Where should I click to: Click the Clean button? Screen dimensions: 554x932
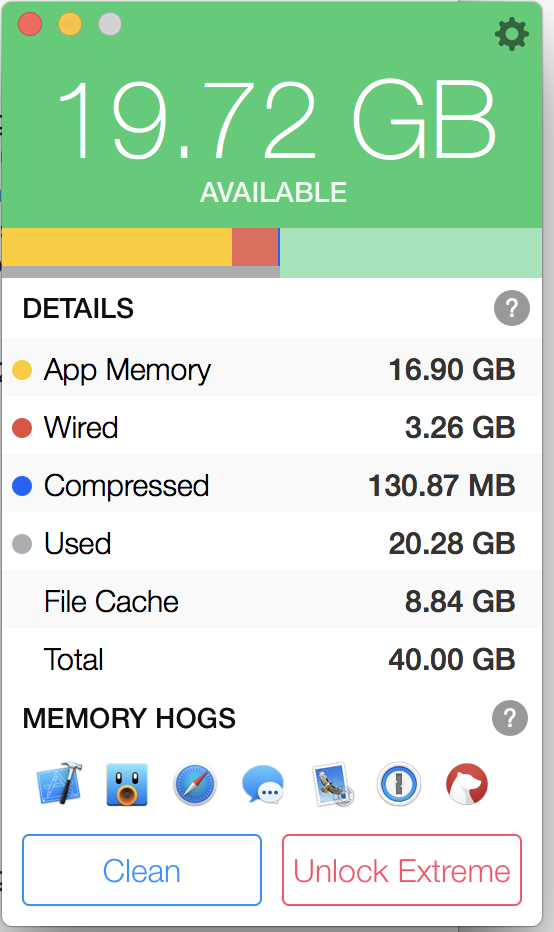pos(142,870)
